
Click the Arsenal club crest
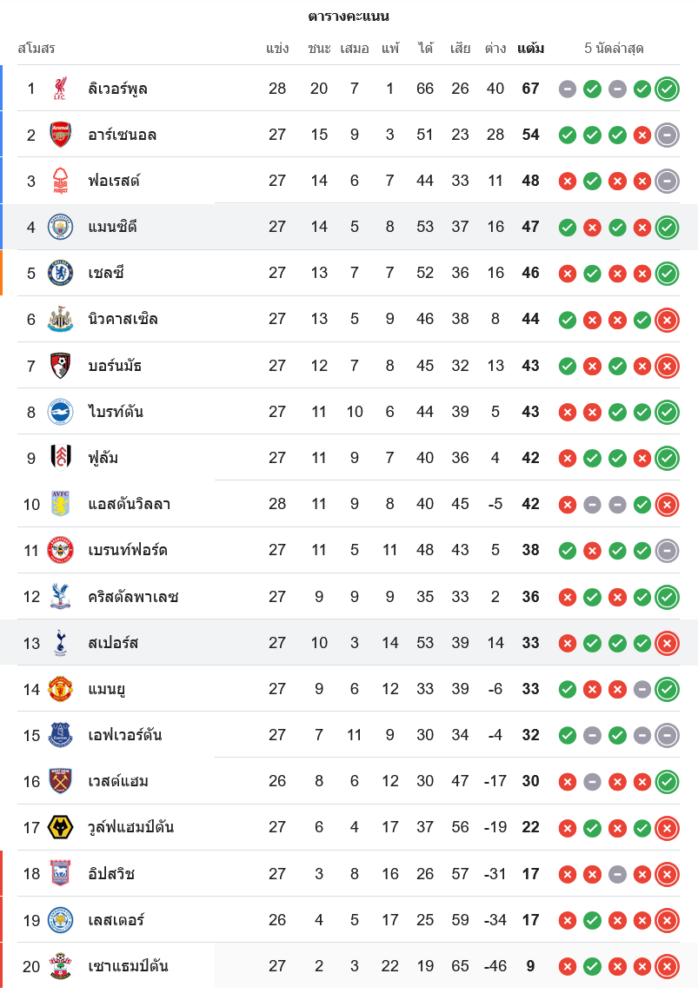60,135
